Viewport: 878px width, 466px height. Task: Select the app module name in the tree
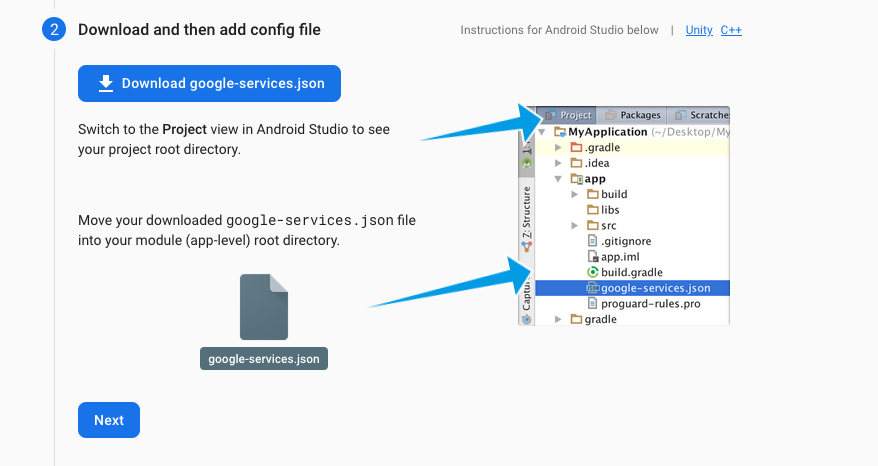pyautogui.click(x=595, y=179)
